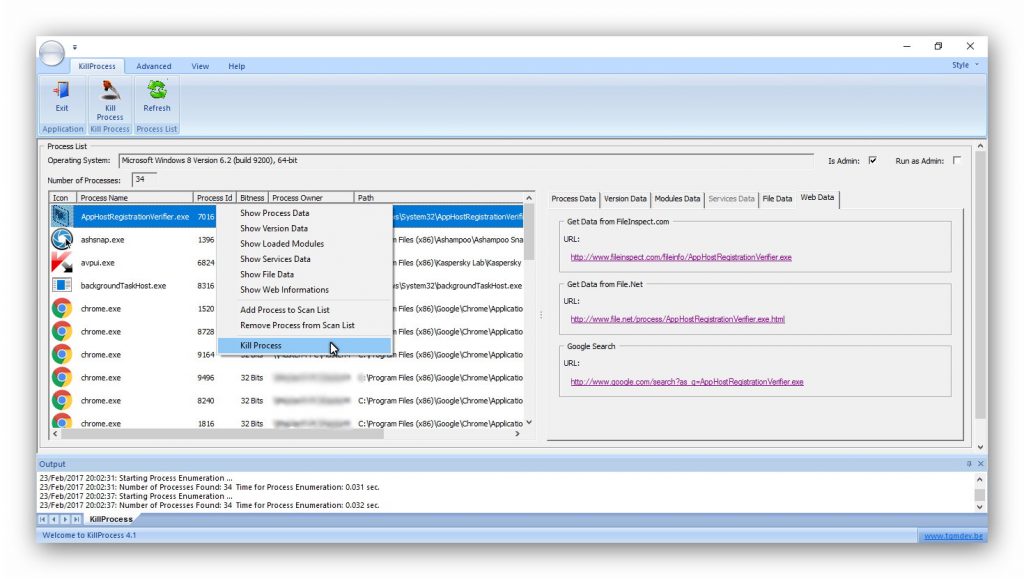1024x579 pixels.
Task: Close the Output panel
Action: tap(980, 463)
